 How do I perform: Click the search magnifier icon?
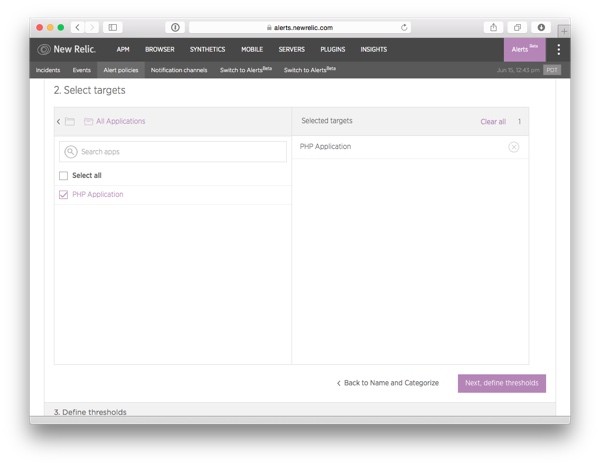71,152
